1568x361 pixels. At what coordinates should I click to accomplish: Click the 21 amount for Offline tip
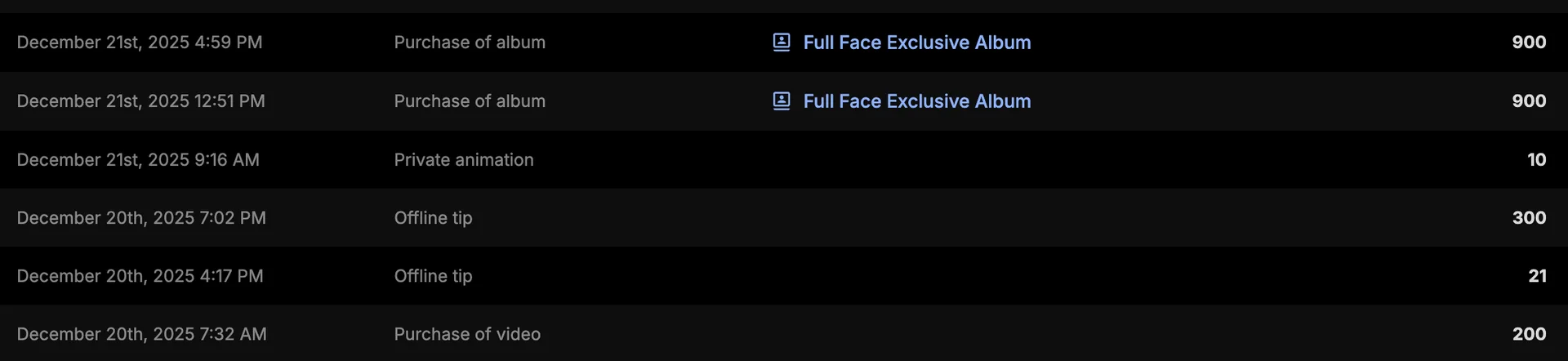pos(1537,276)
